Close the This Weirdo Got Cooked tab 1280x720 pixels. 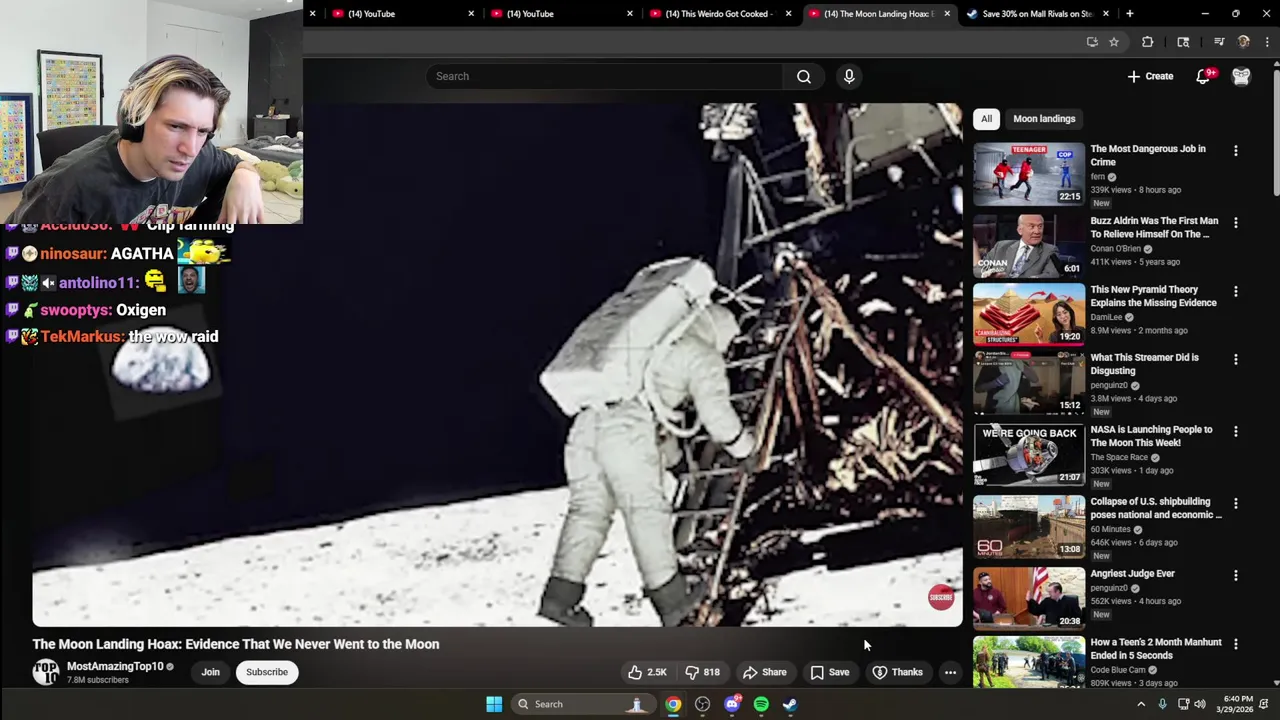pyautogui.click(x=788, y=14)
